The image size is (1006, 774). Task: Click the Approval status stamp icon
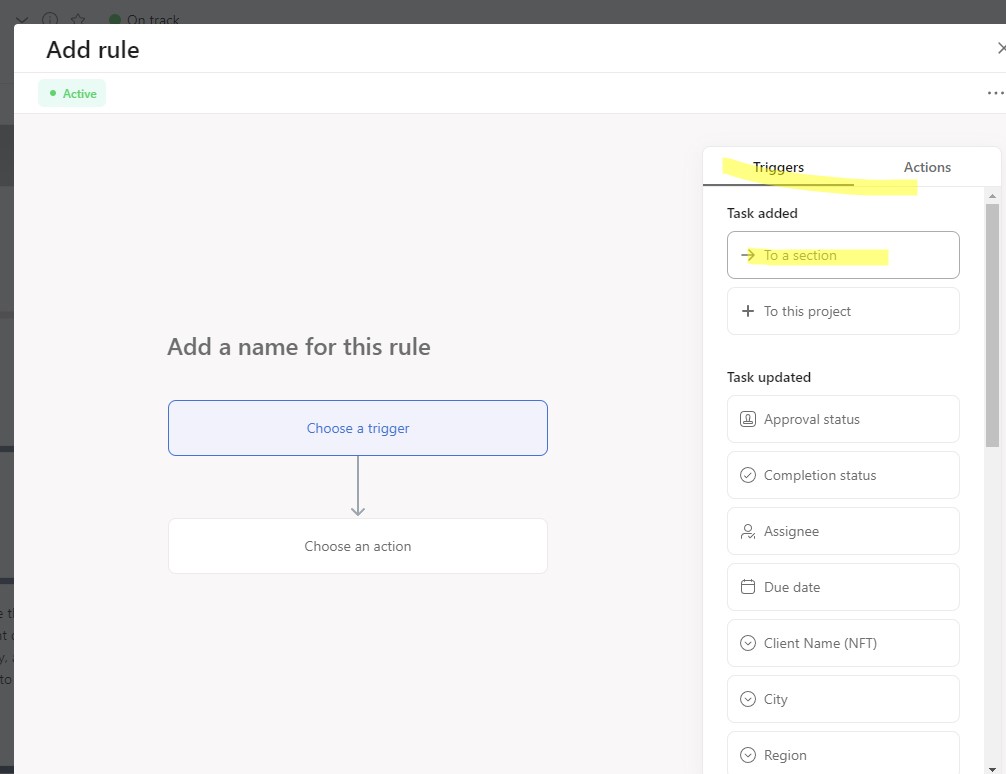(x=747, y=419)
